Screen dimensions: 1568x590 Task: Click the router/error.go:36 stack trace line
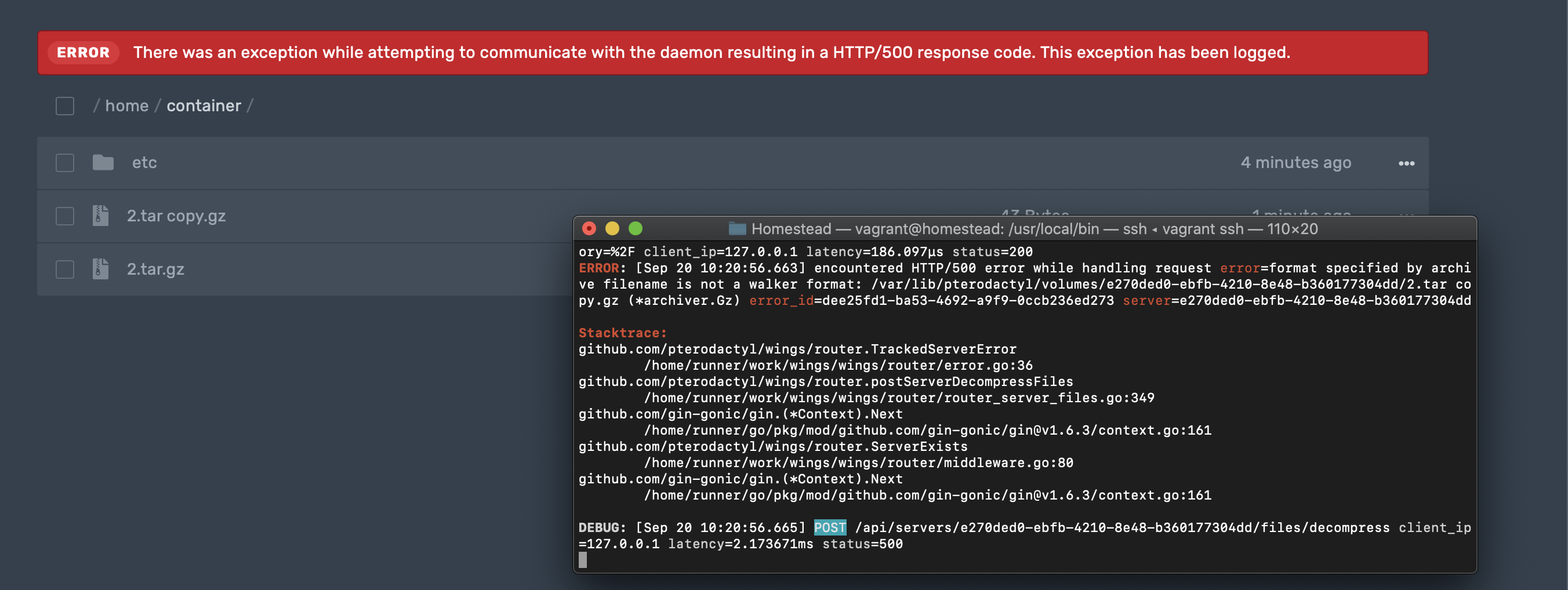838,366
